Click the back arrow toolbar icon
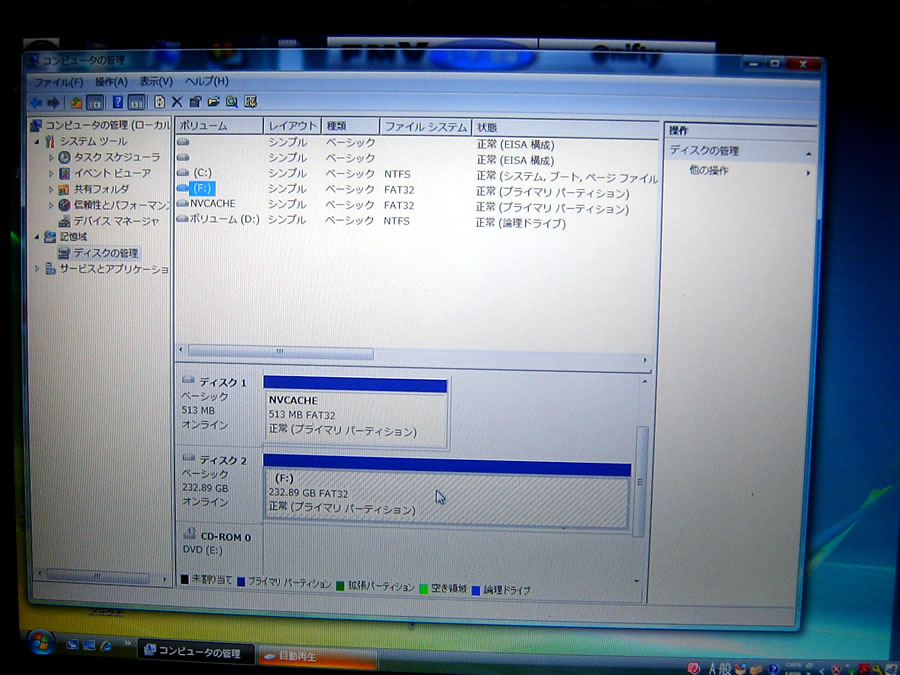Screen dimensions: 900x675 (36, 102)
